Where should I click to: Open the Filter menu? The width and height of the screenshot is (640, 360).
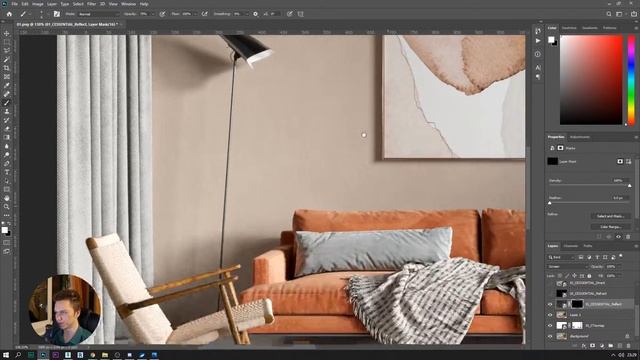[91, 4]
